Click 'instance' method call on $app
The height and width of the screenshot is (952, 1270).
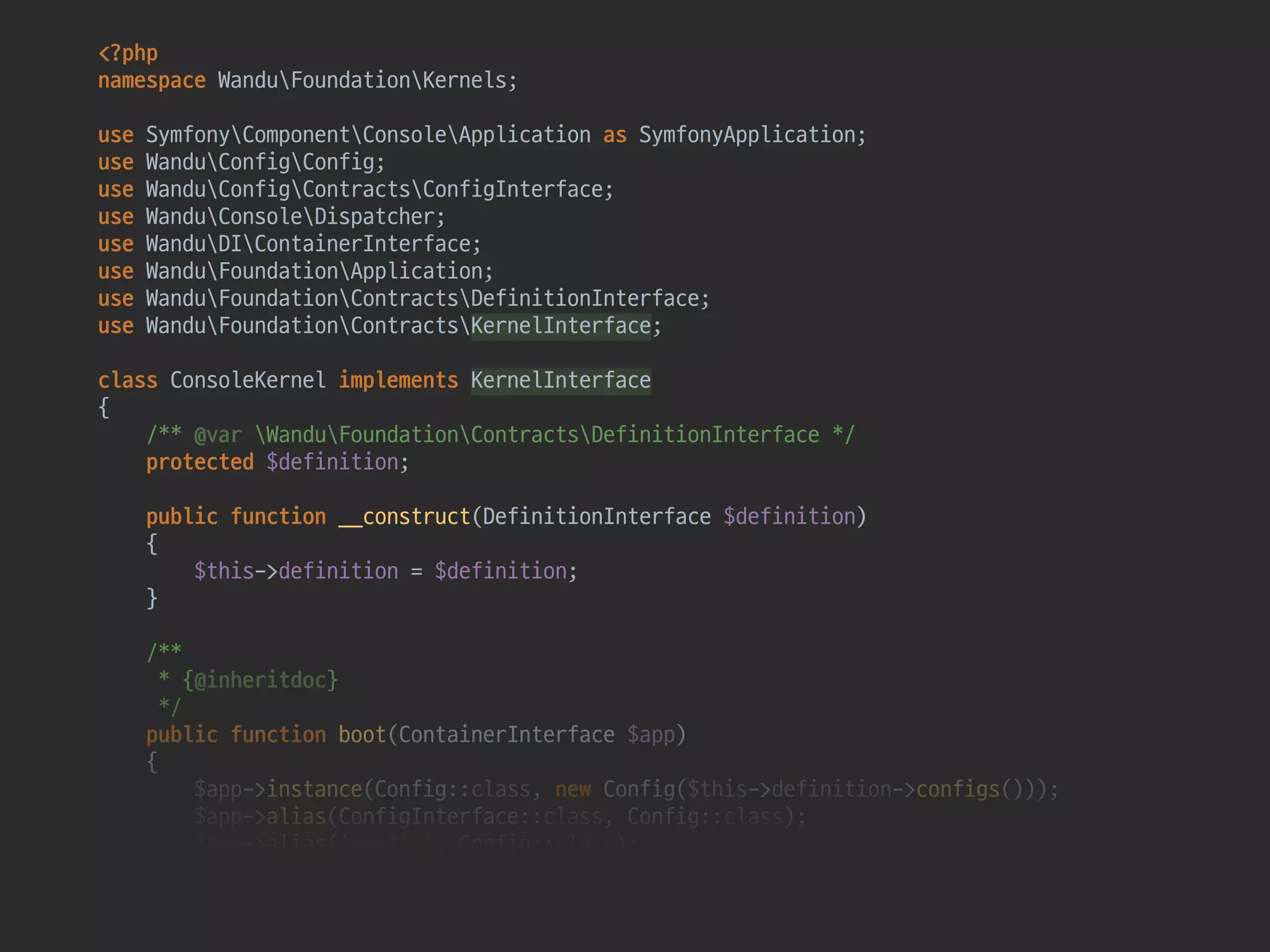click(314, 790)
